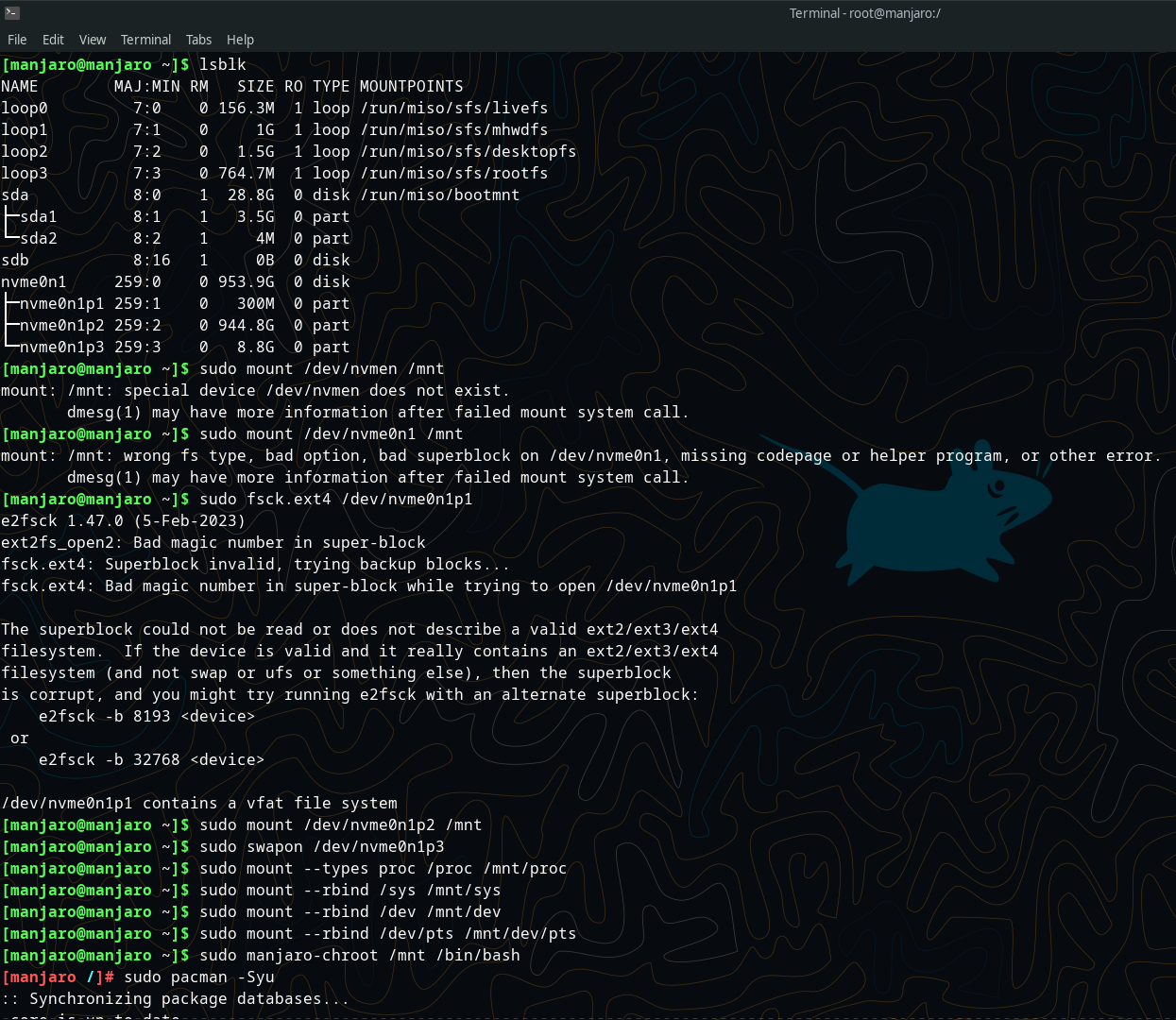Click the root prompt [manjaro /]#
This screenshot has height=1020, width=1176.
click(58, 977)
